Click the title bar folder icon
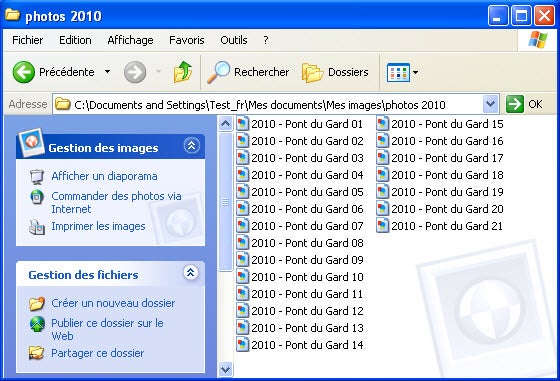The height and width of the screenshot is (381, 560). click(12, 15)
